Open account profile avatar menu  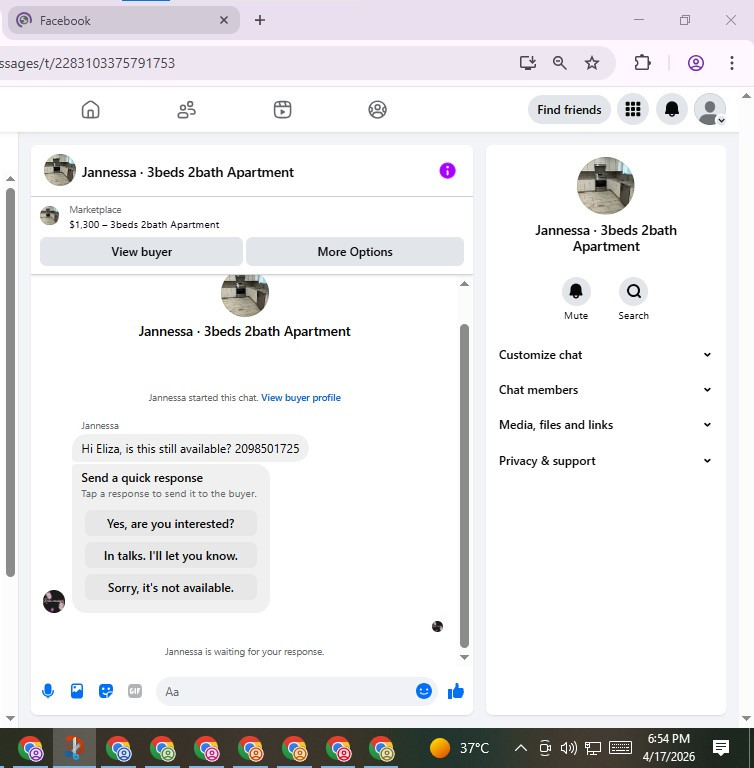tap(710, 109)
